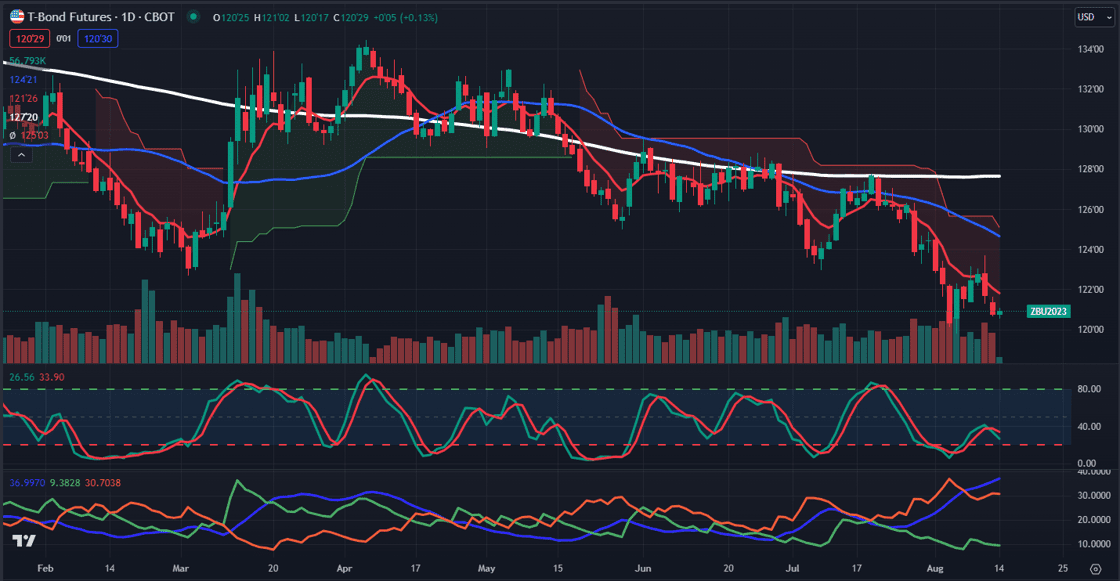
Task: Click the price change +0'05 (+0.13%)
Action: tap(406, 17)
